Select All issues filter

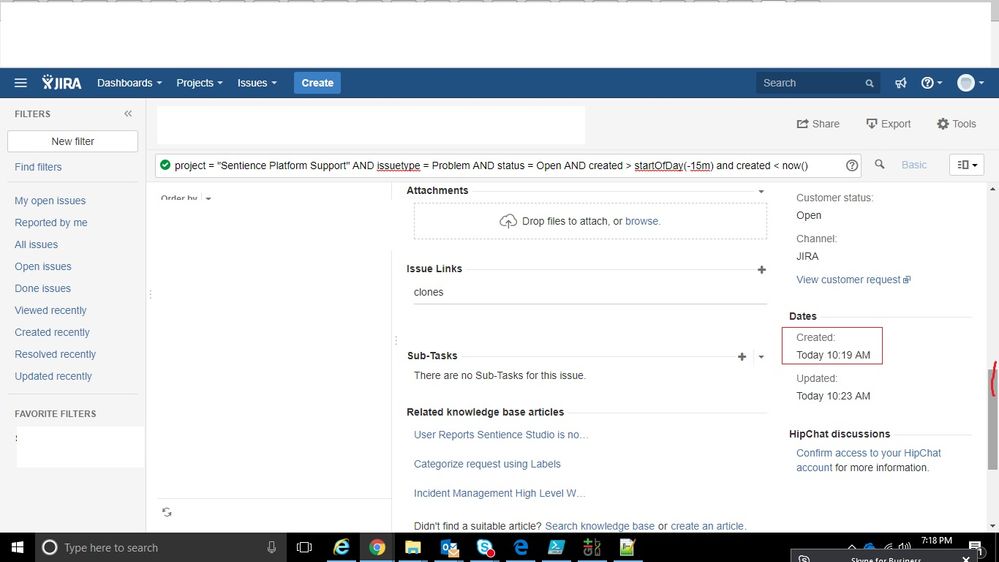tap(36, 245)
